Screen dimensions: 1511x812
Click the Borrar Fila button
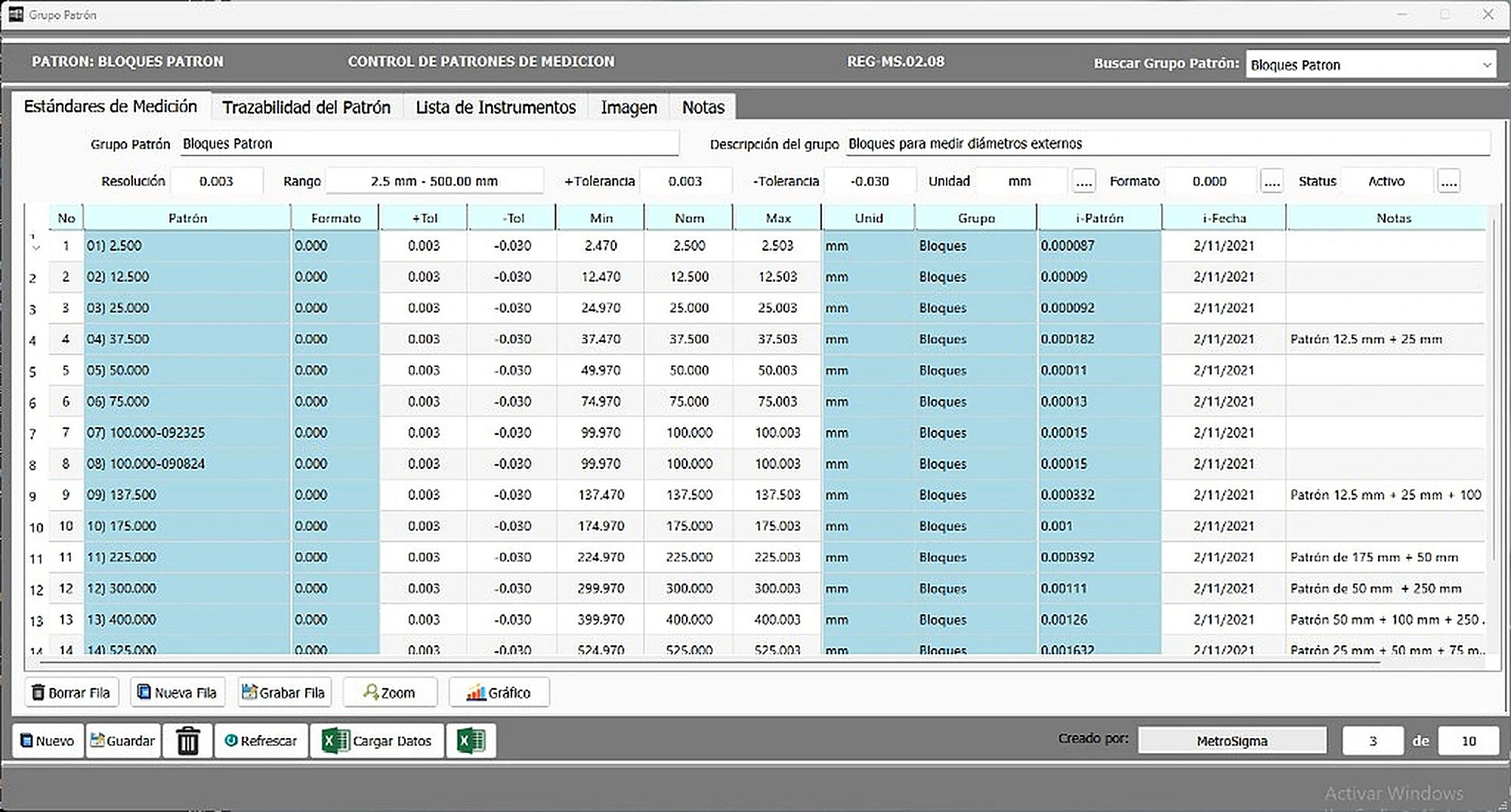[x=72, y=693]
